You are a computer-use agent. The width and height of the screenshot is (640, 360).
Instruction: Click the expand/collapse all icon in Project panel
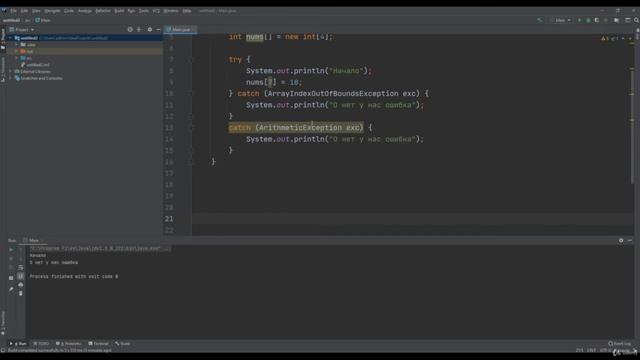point(139,29)
